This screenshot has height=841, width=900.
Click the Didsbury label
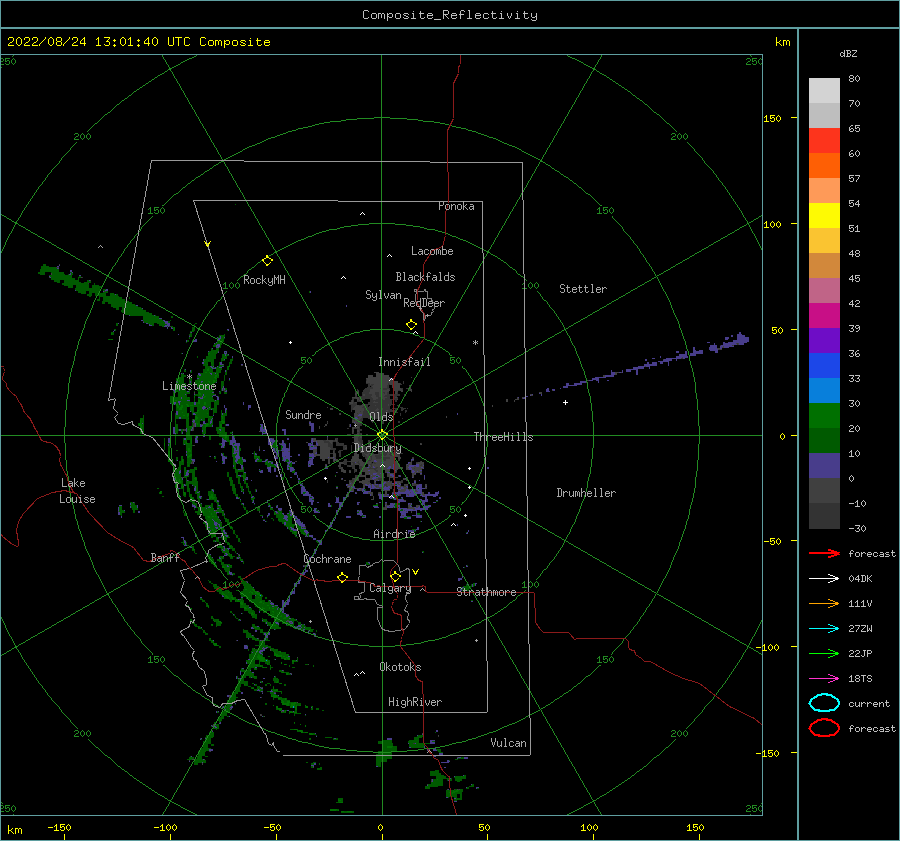(x=377, y=448)
